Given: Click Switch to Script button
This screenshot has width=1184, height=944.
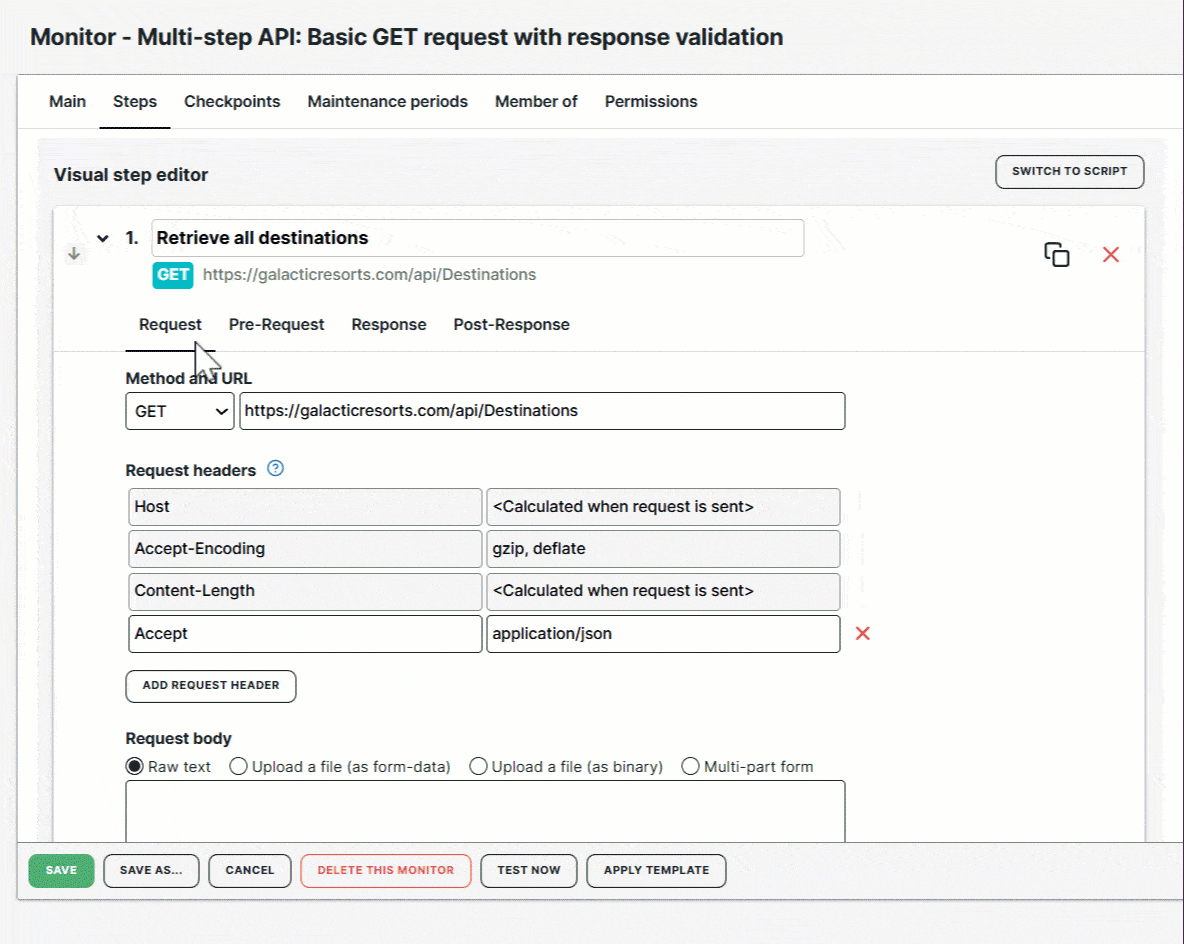Looking at the screenshot, I should [1069, 171].
